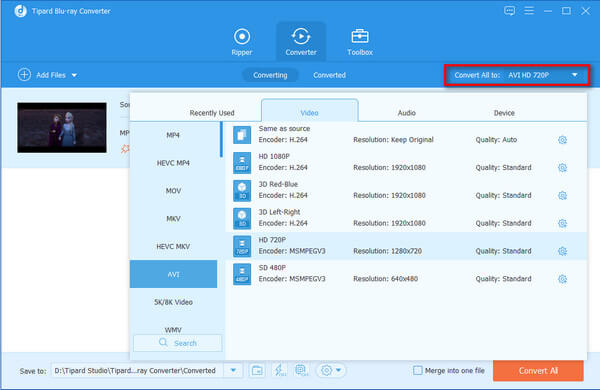Select 5K/8K Video format category
The image size is (600, 390).
pyautogui.click(x=173, y=302)
